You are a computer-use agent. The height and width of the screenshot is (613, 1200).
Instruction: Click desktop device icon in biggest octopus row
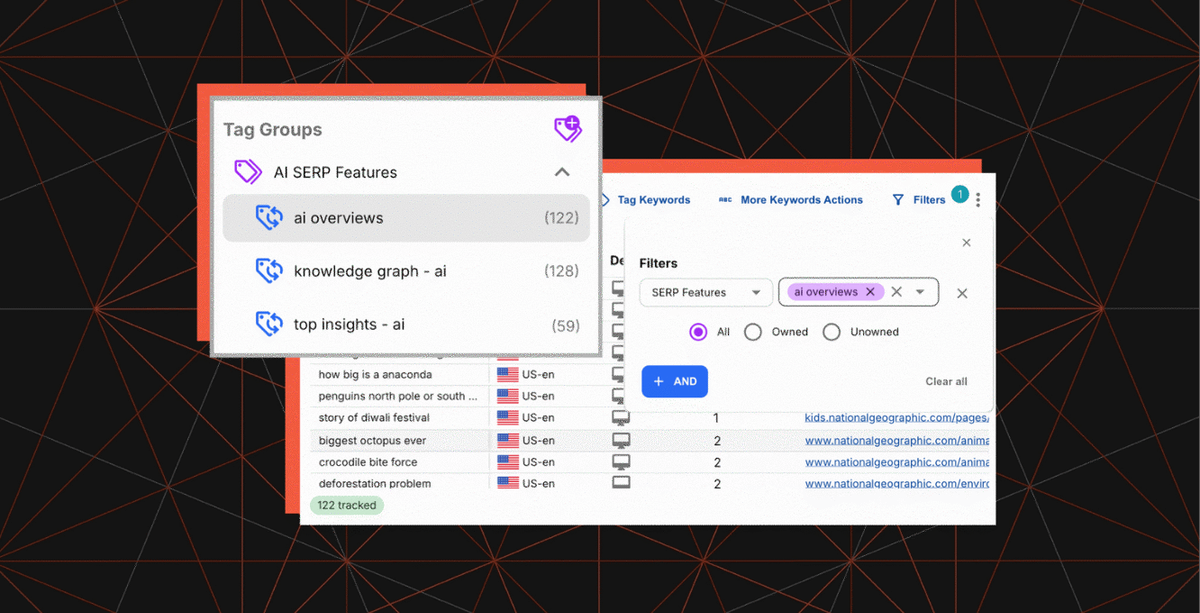tap(621, 441)
